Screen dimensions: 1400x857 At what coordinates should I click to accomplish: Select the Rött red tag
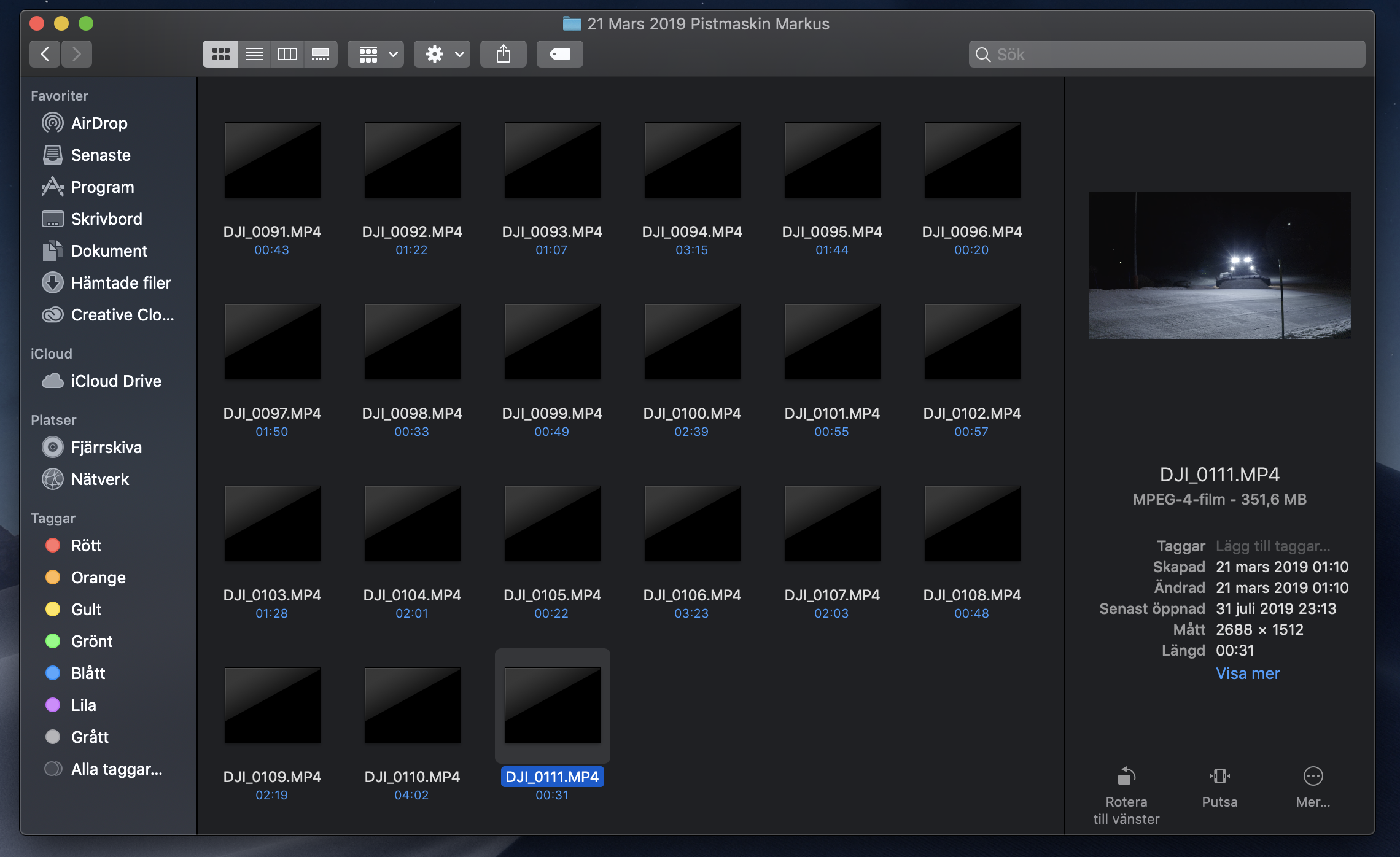(x=86, y=546)
